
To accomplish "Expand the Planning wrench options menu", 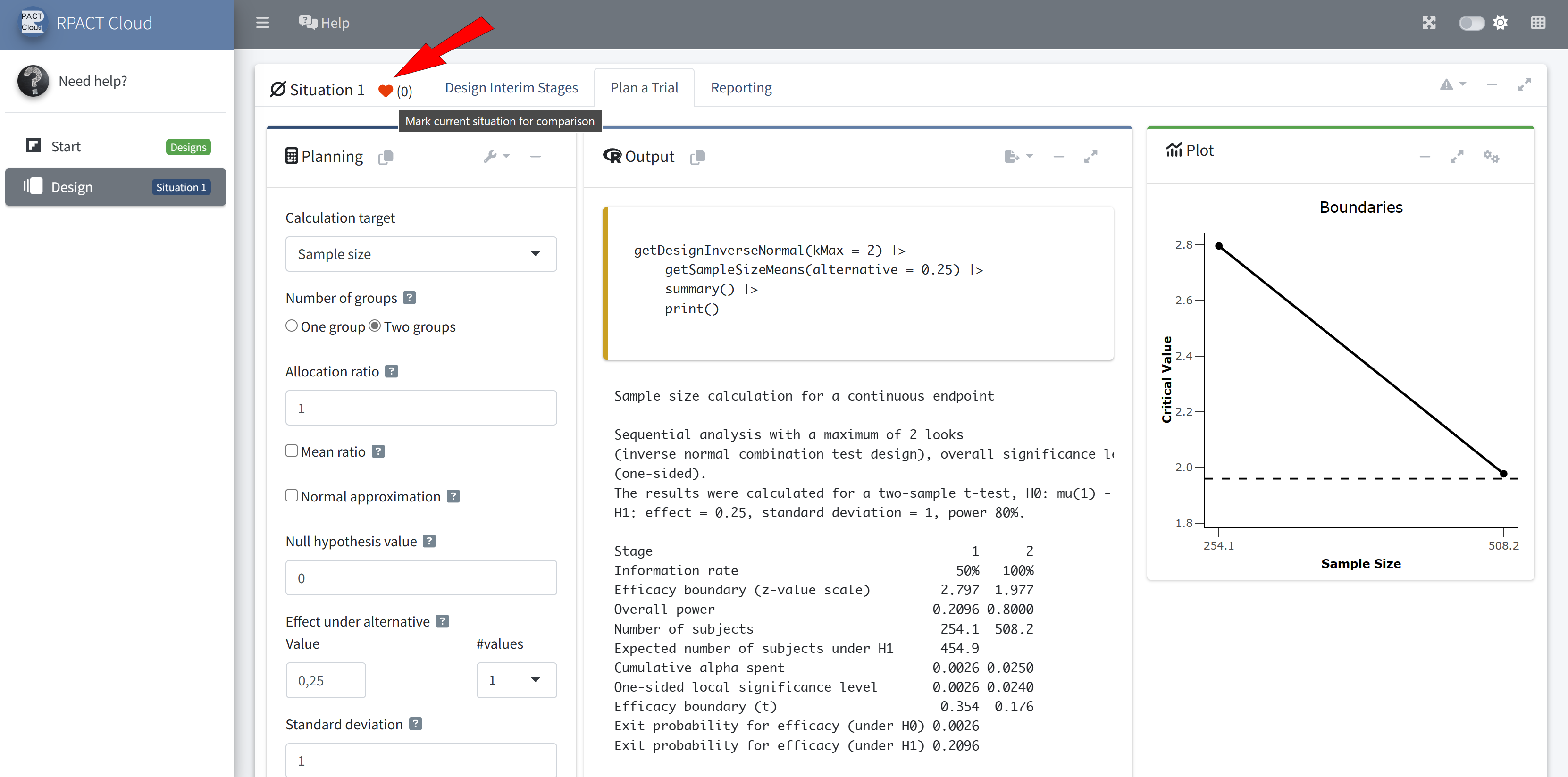I will coord(496,156).
